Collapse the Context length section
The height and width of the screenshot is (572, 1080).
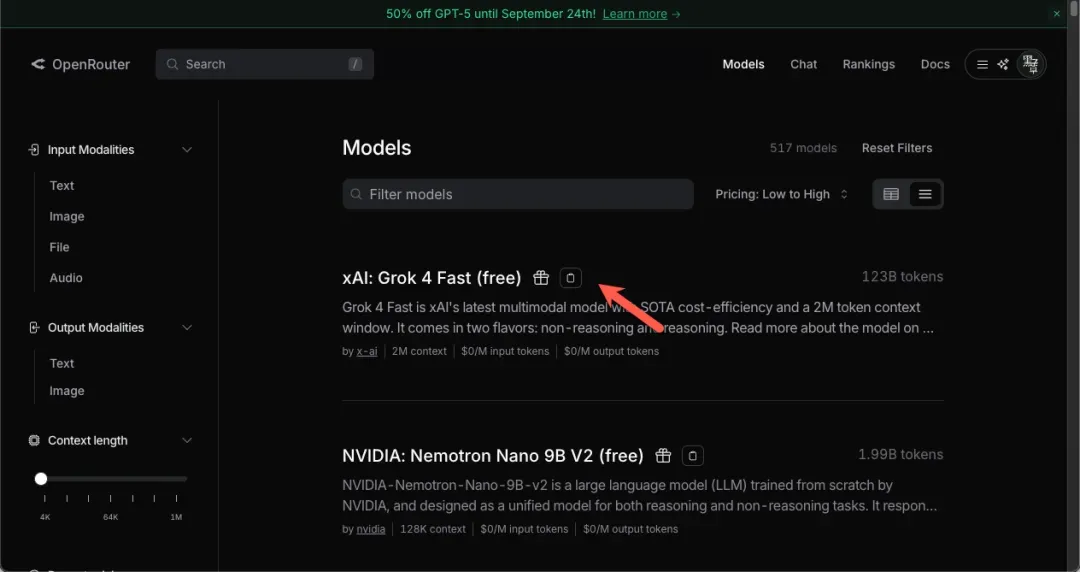point(187,441)
